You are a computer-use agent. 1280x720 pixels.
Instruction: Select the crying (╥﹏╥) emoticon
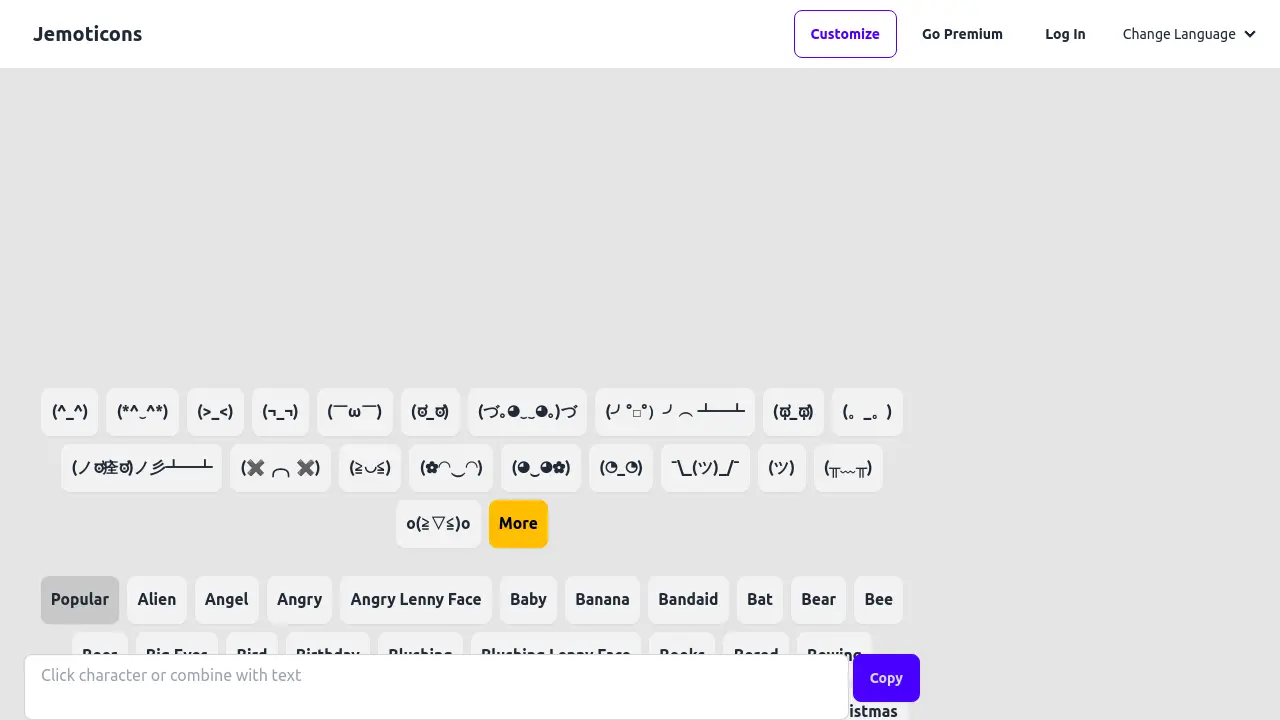tap(848, 468)
